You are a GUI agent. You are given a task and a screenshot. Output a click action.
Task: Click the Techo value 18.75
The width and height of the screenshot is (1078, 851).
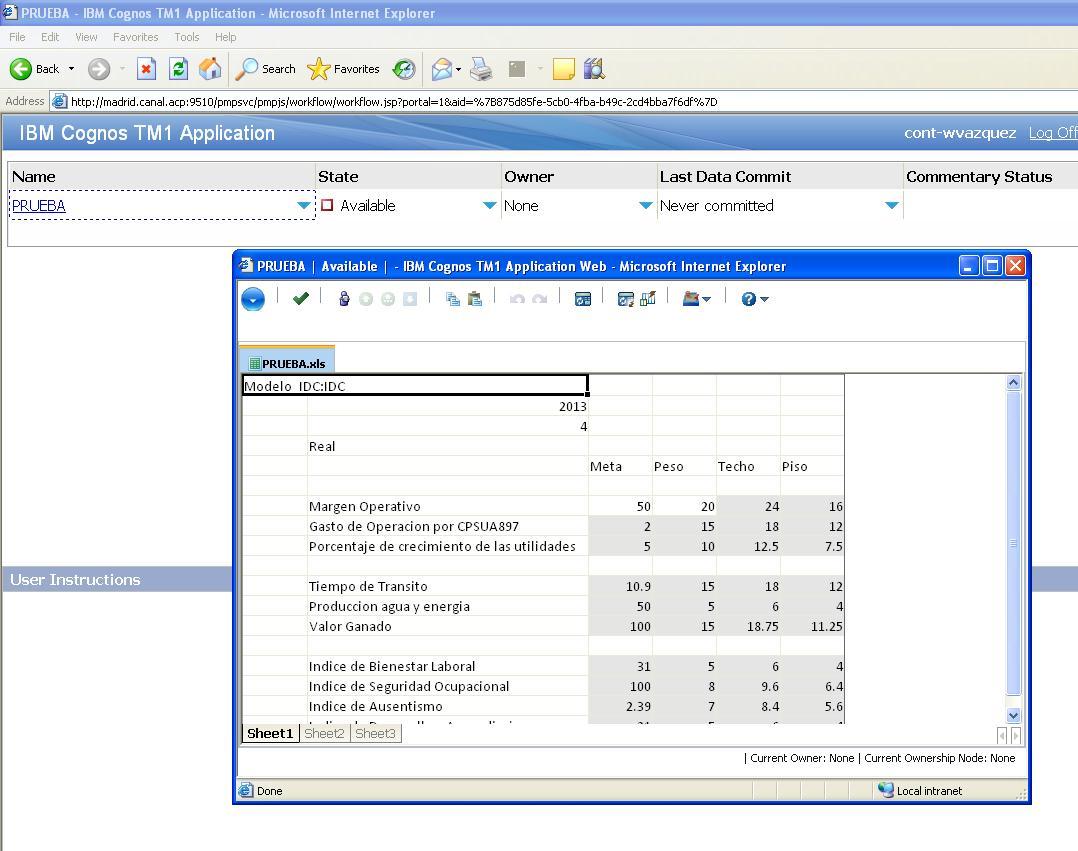[748, 626]
